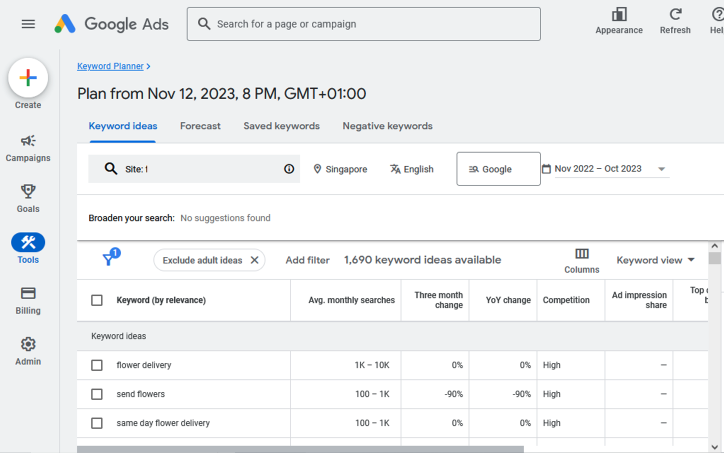Image resolution: width=724 pixels, height=453 pixels.
Task: Click the 'Keyword ideas' group row label
Action: click(x=119, y=336)
